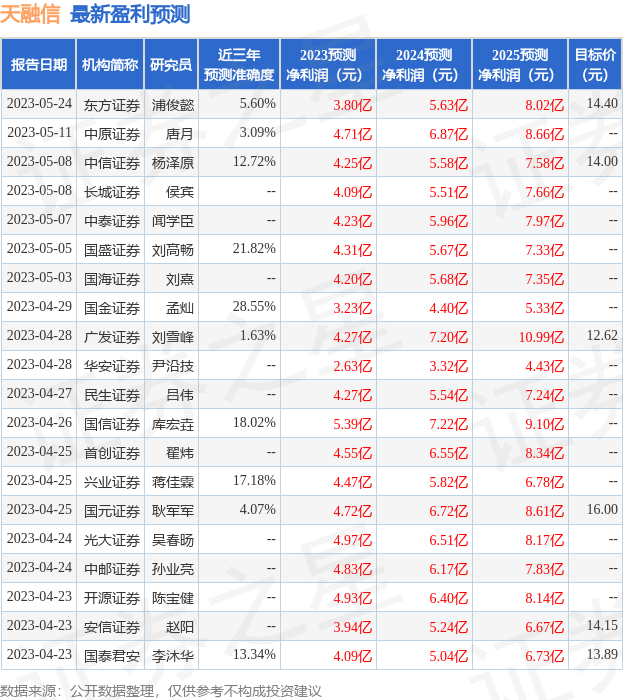
Task: Select the 机构简称 column header
Action: (x=110, y=65)
